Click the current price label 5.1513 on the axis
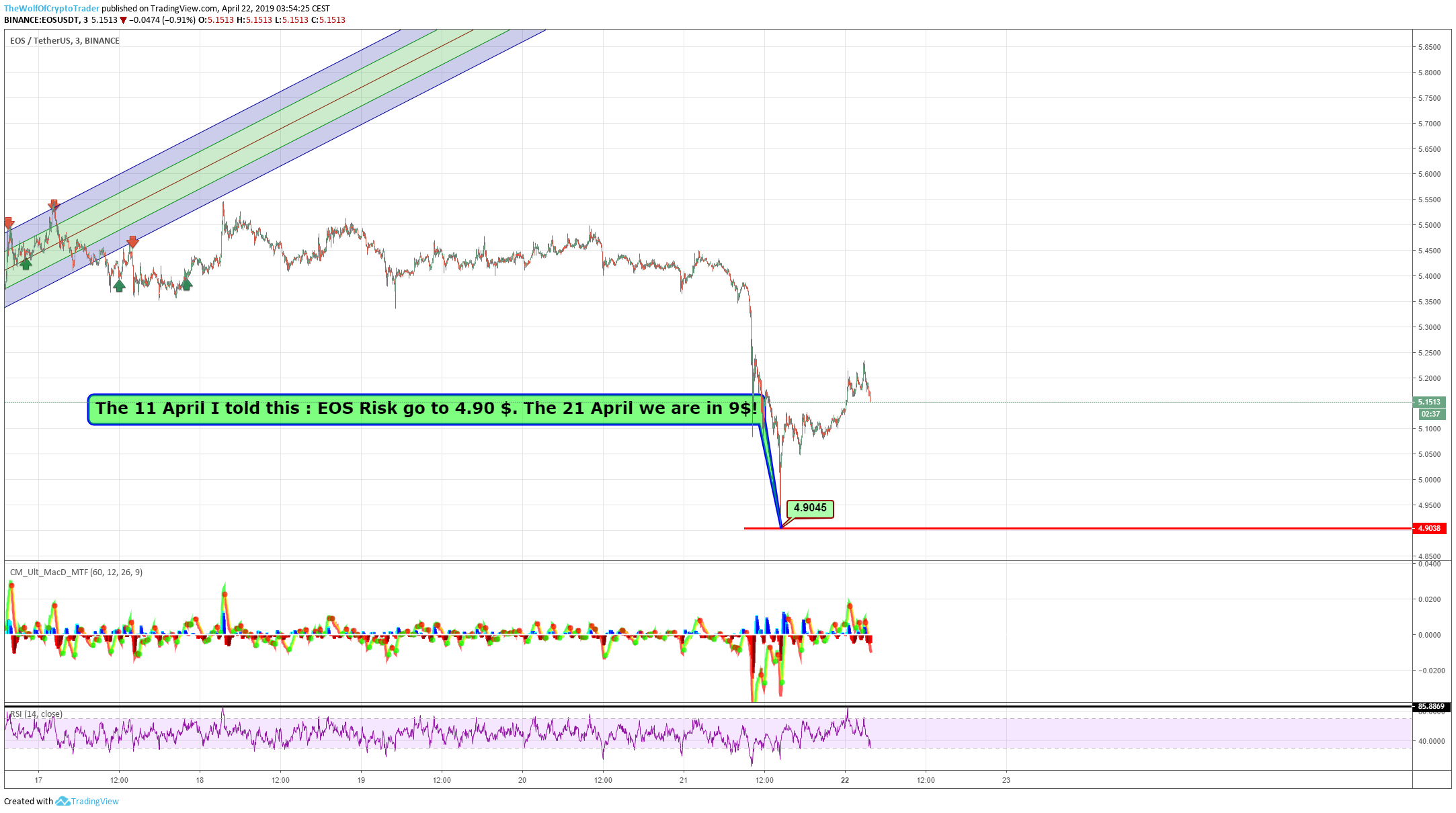This screenshot has height=813, width=1456. 1429,402
